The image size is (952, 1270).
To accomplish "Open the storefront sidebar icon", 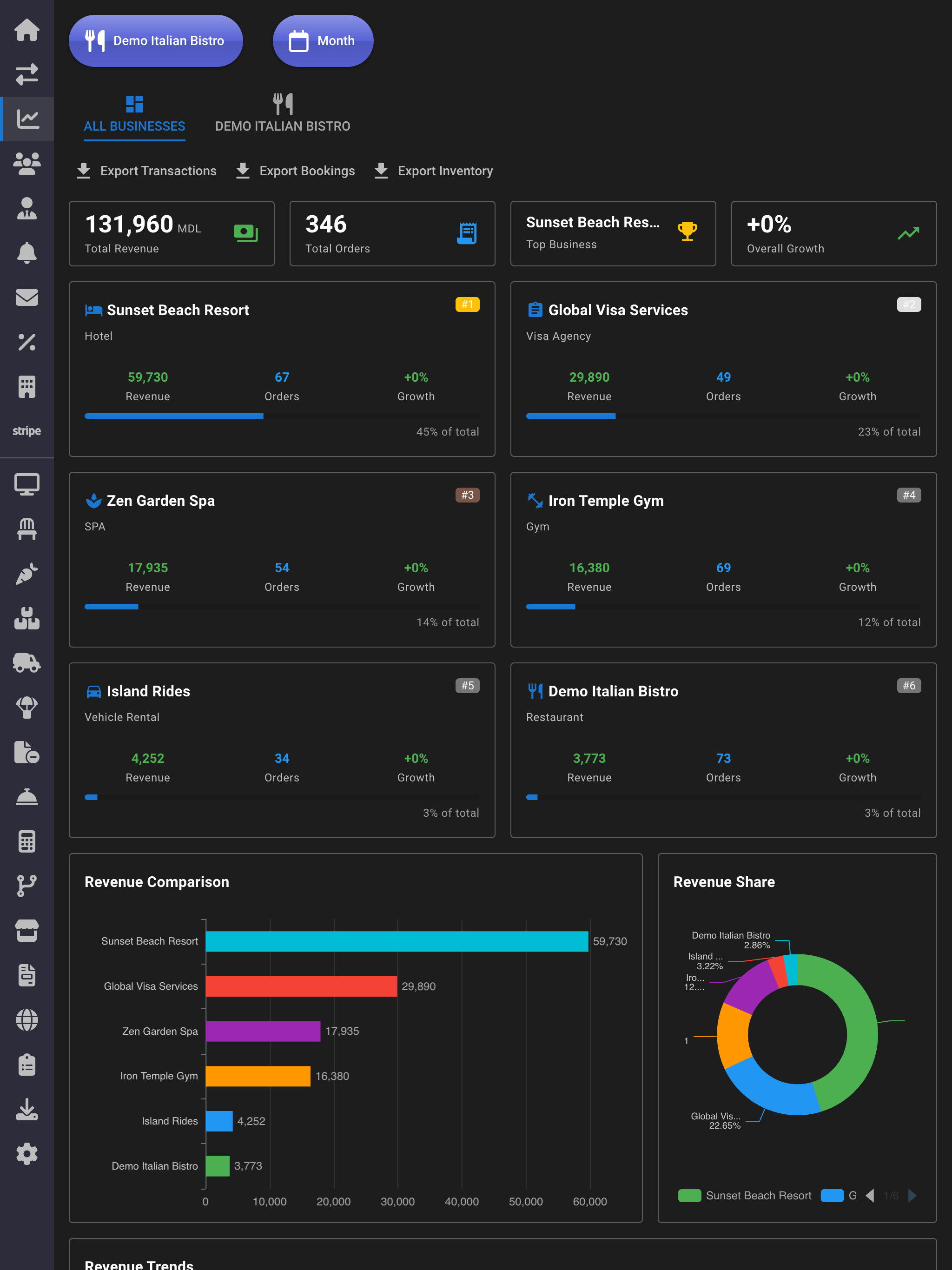I will tap(27, 931).
